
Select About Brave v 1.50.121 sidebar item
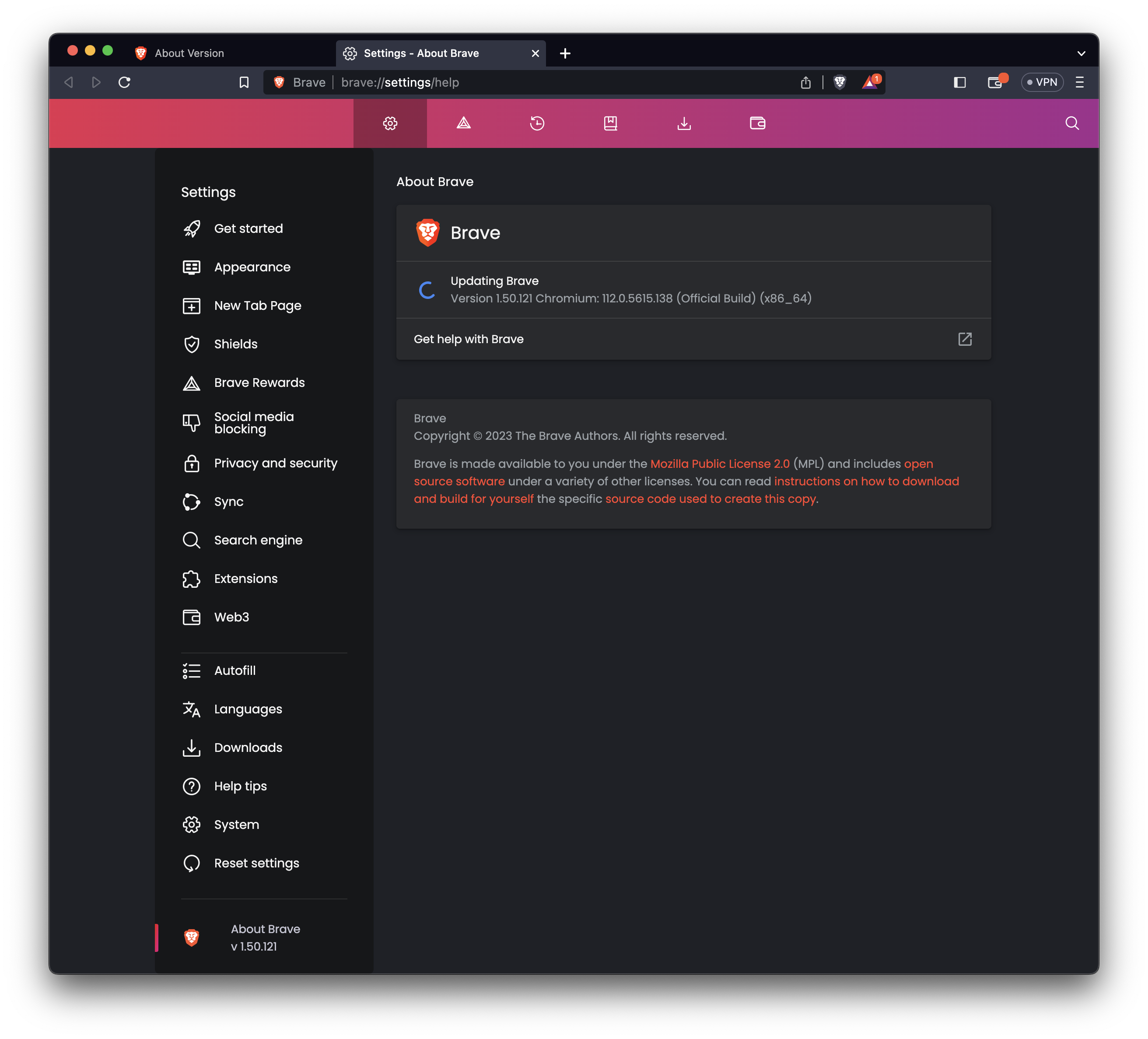[264, 937]
